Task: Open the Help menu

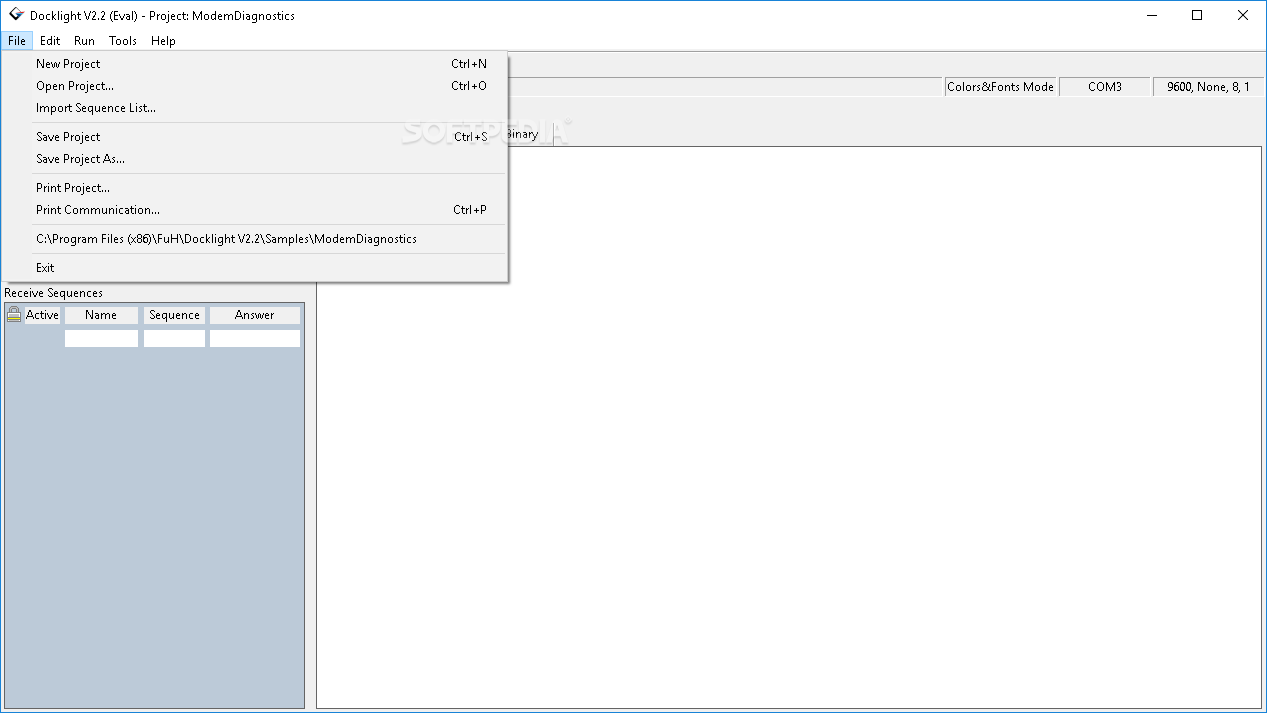Action: coord(163,41)
